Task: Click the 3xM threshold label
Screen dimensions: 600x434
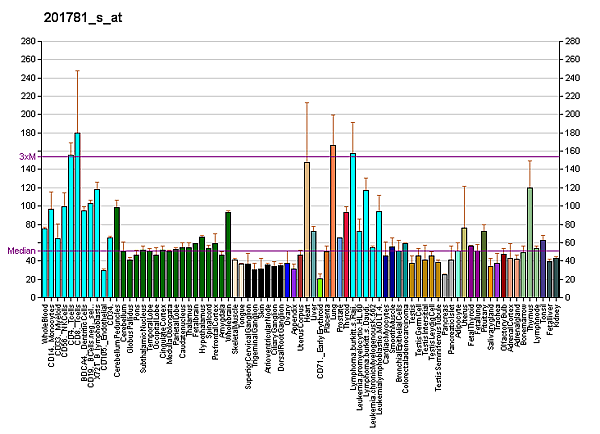Action: pyautogui.click(x=27, y=157)
